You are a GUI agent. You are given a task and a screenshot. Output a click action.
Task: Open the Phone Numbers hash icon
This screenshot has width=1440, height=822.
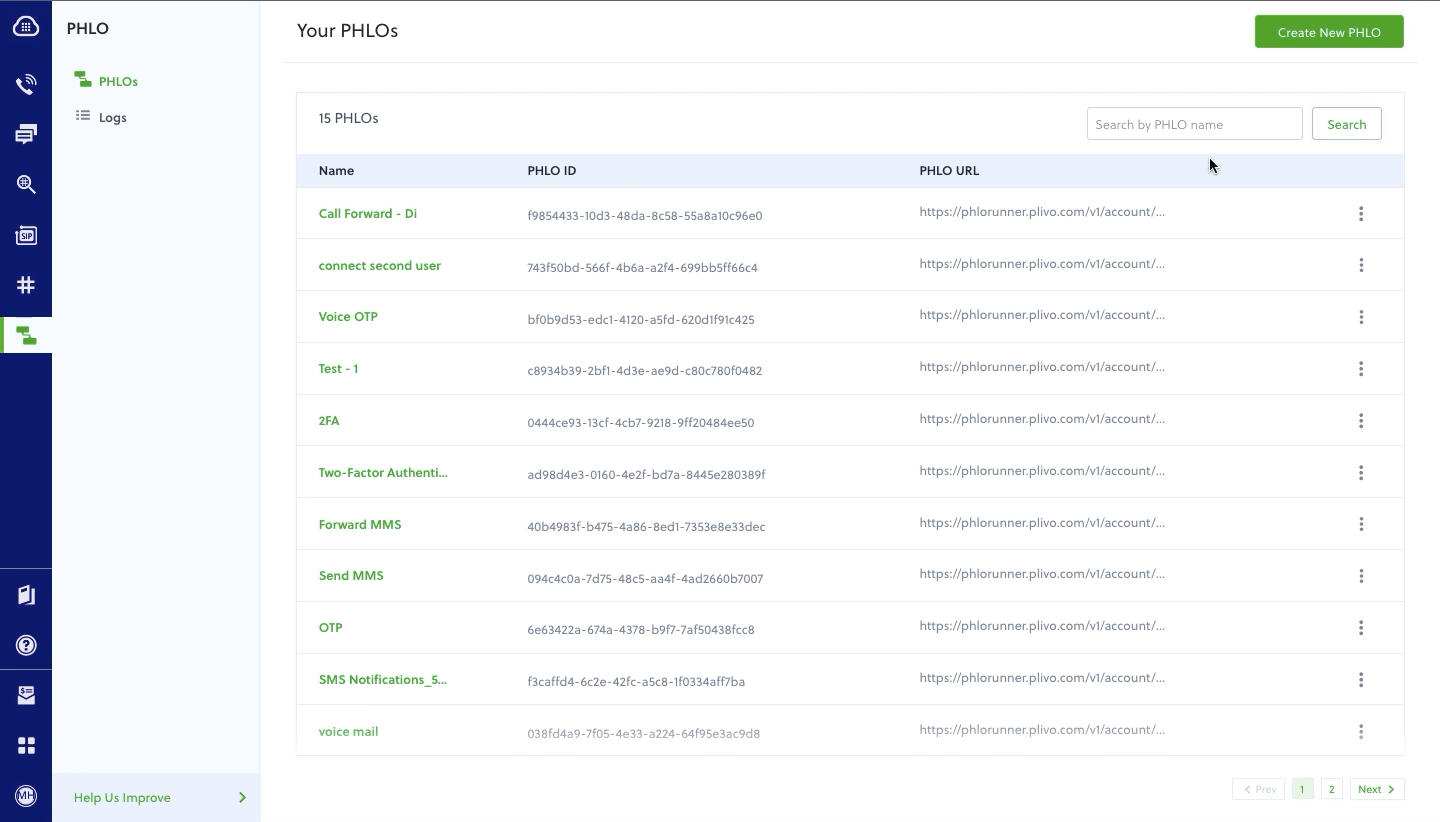[x=26, y=285]
